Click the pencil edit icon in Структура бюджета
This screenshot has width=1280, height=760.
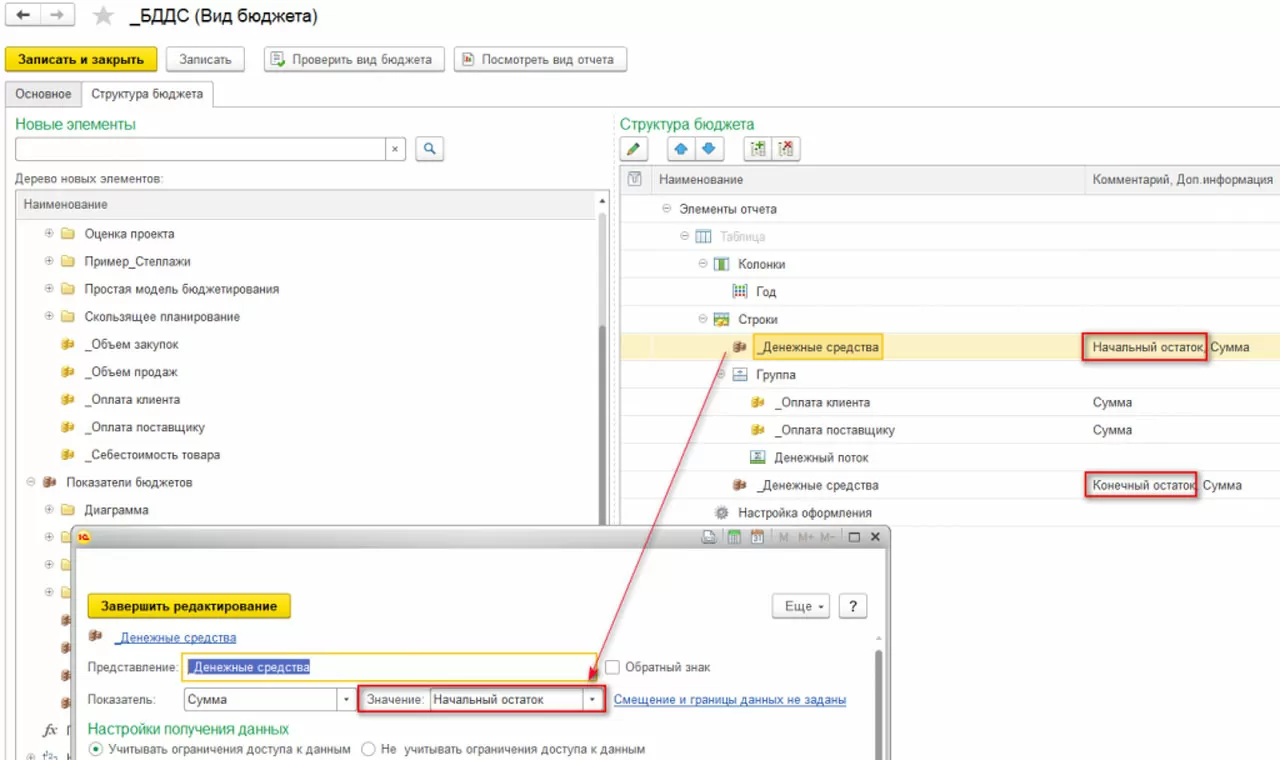coord(633,149)
